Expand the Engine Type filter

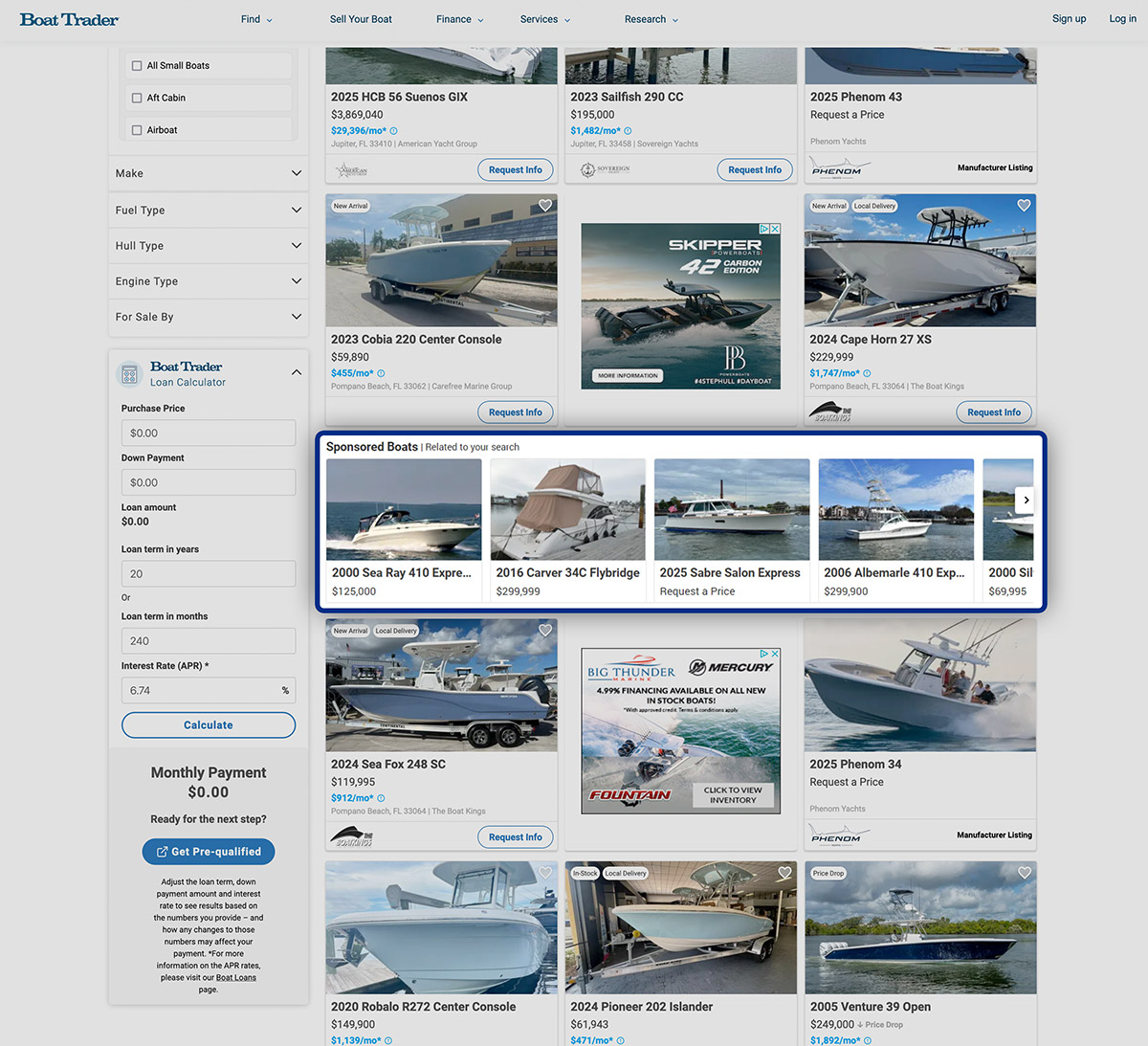point(209,281)
